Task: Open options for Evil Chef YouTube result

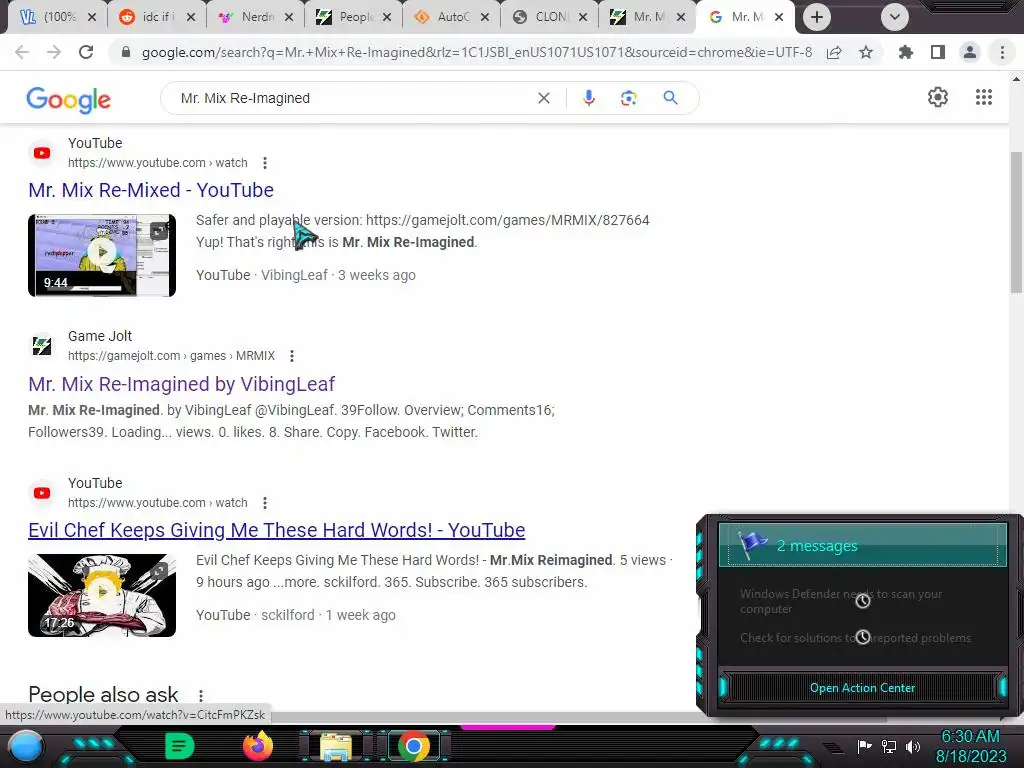Action: click(x=264, y=503)
